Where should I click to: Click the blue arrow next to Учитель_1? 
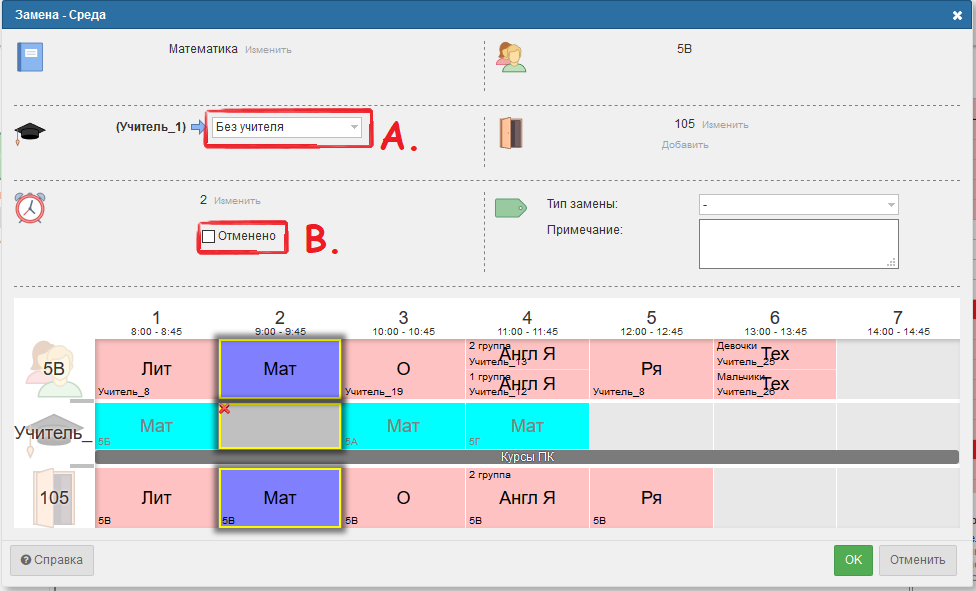click(x=198, y=127)
